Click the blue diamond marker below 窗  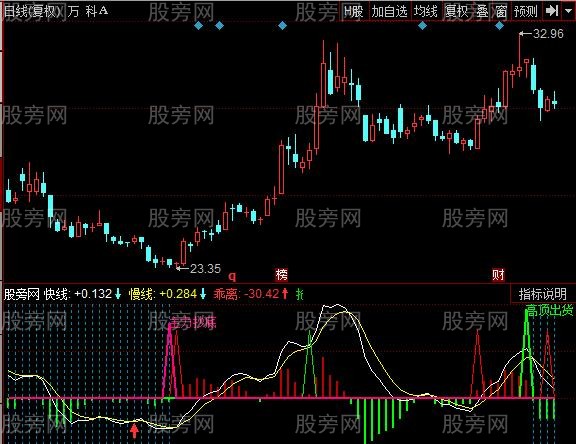pos(500,26)
